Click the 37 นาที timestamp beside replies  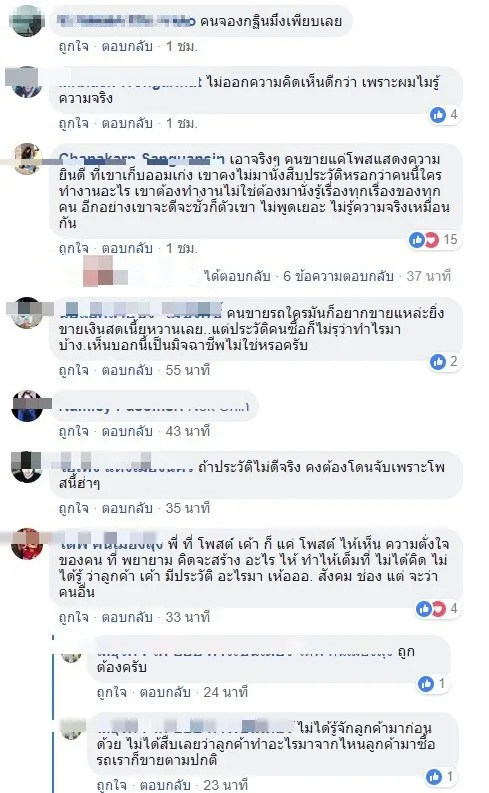pyautogui.click(x=428, y=276)
